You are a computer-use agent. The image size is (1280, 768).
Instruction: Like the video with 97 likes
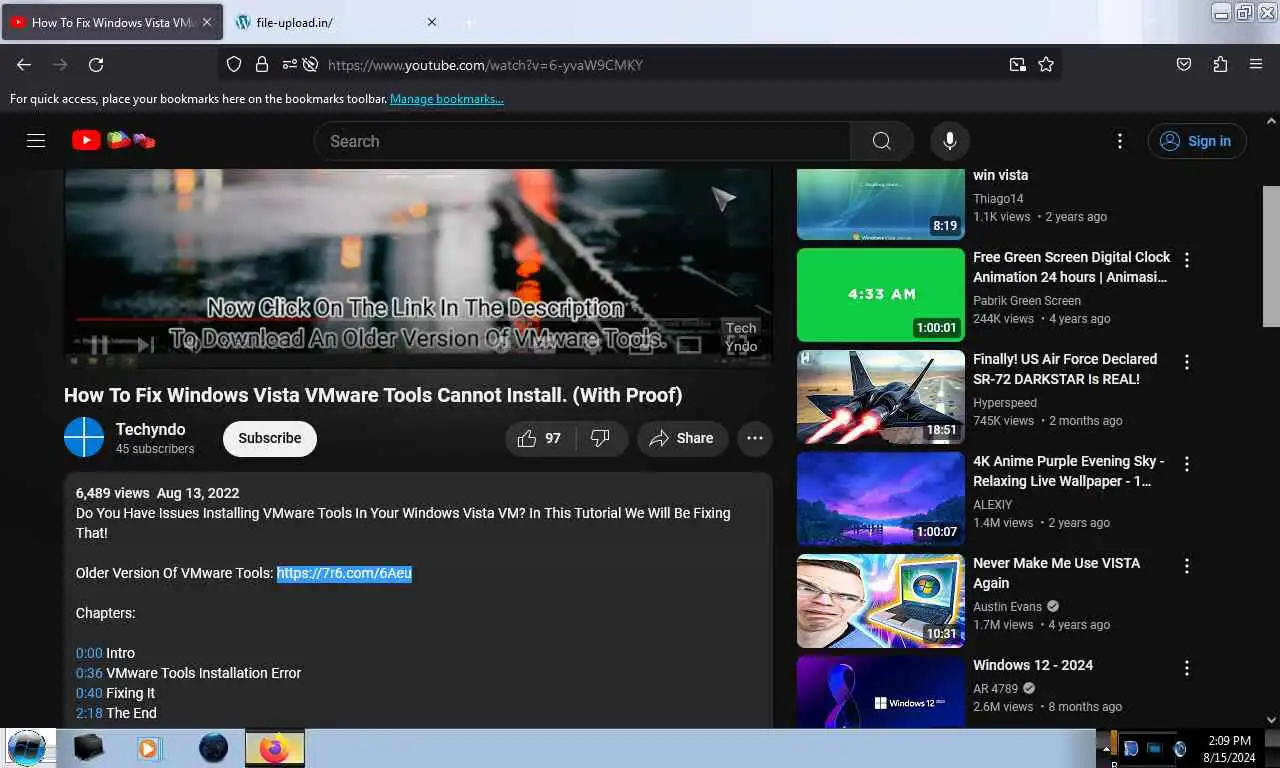click(x=540, y=438)
